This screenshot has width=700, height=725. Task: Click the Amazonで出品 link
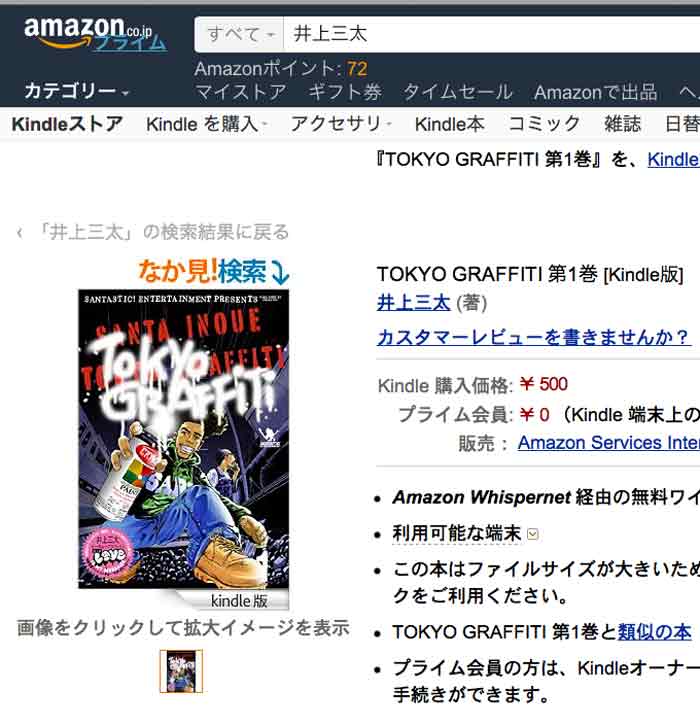tap(596, 92)
